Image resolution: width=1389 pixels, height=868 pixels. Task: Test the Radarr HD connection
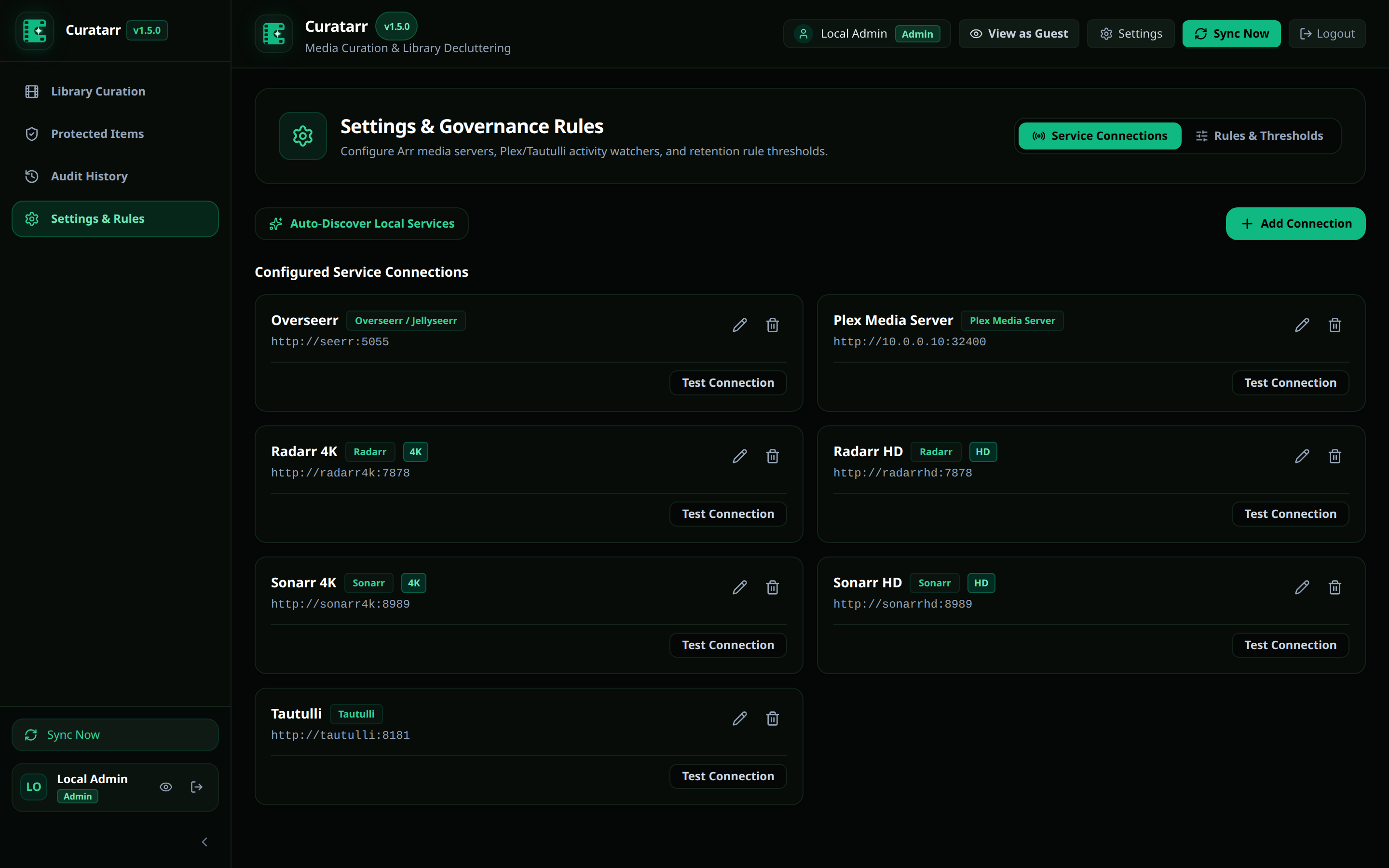pos(1290,515)
